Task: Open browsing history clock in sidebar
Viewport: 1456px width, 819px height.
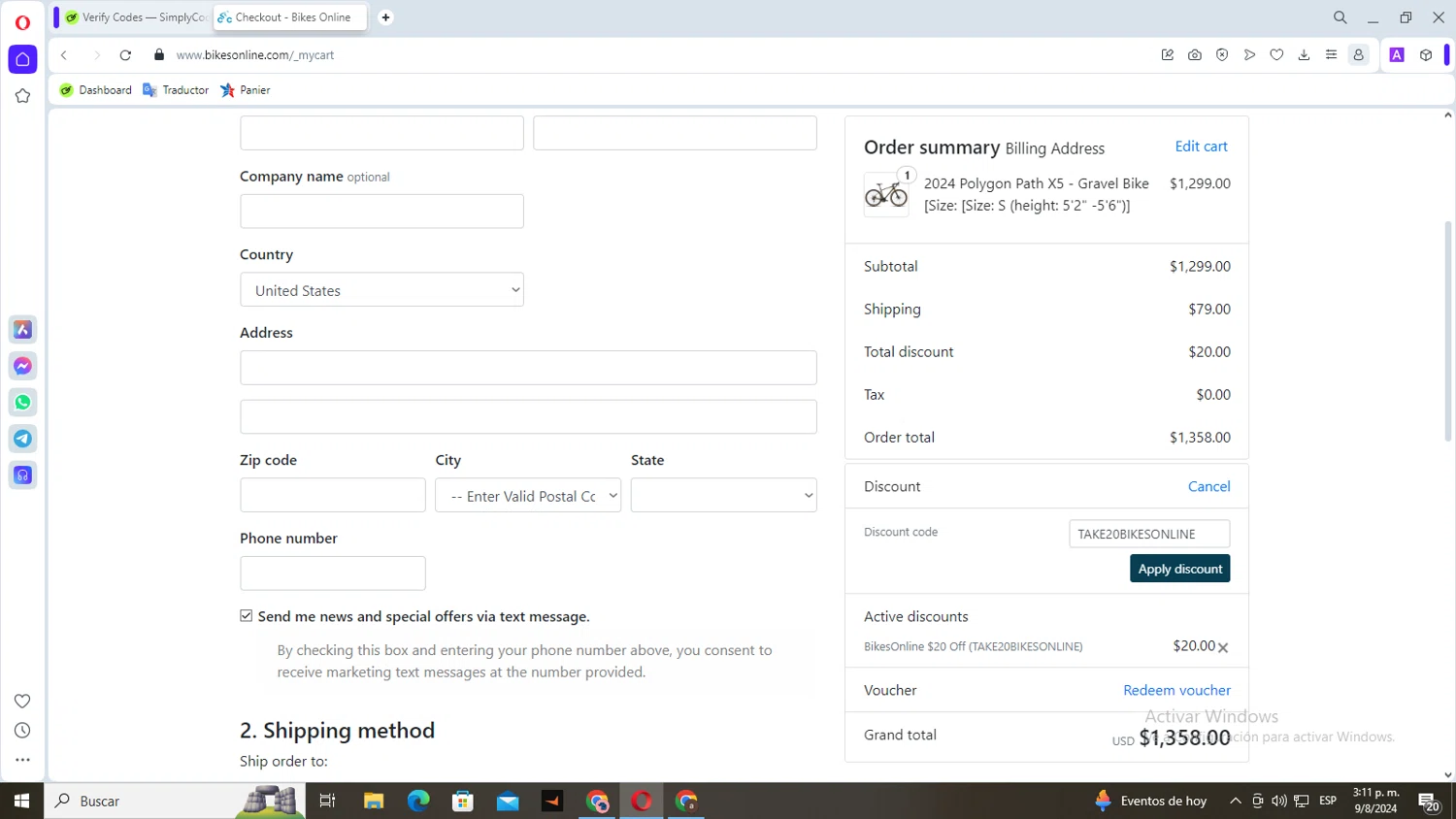Action: click(22, 731)
